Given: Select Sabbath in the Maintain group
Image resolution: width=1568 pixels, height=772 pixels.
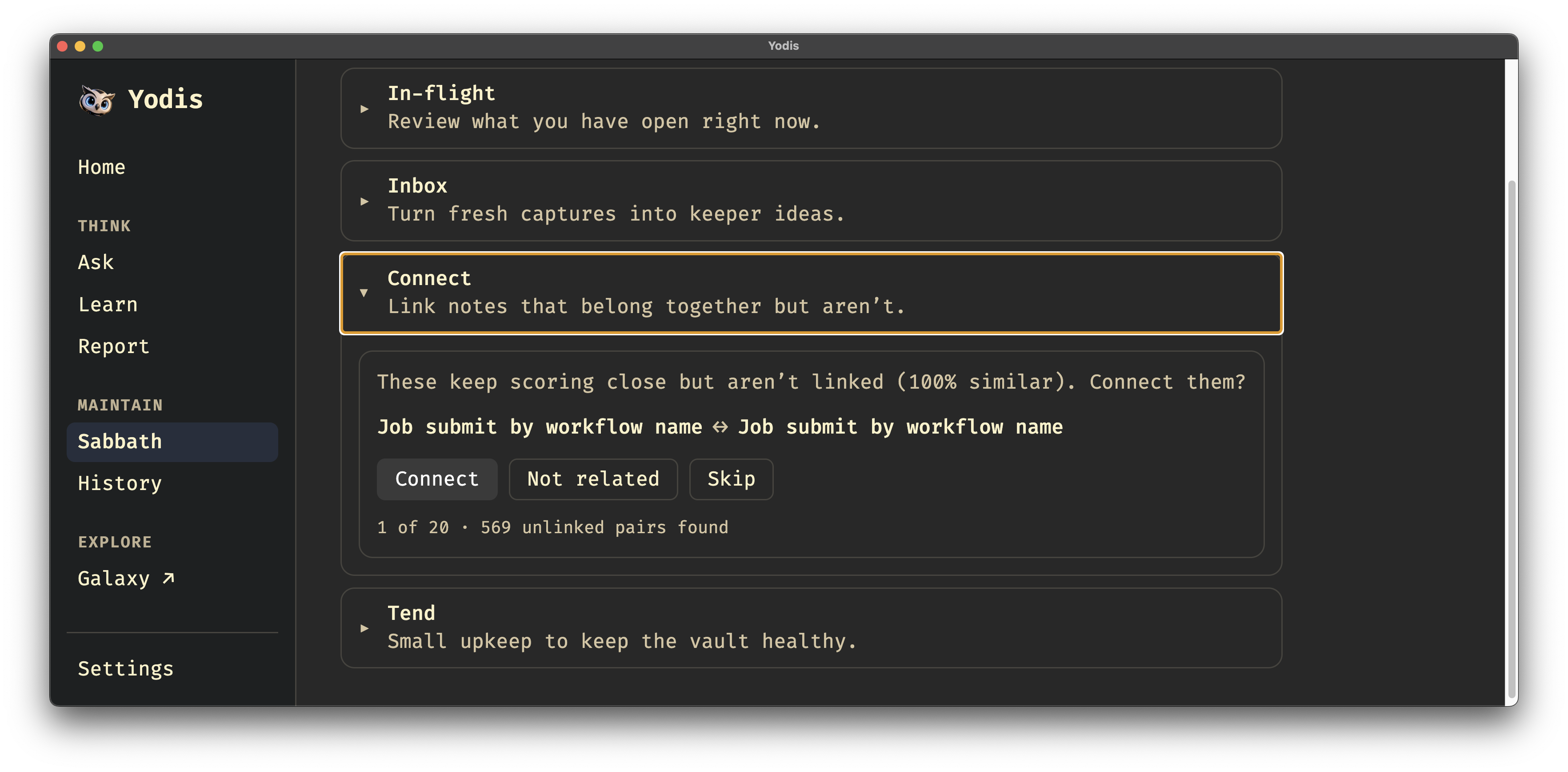Looking at the screenshot, I should tap(172, 442).
